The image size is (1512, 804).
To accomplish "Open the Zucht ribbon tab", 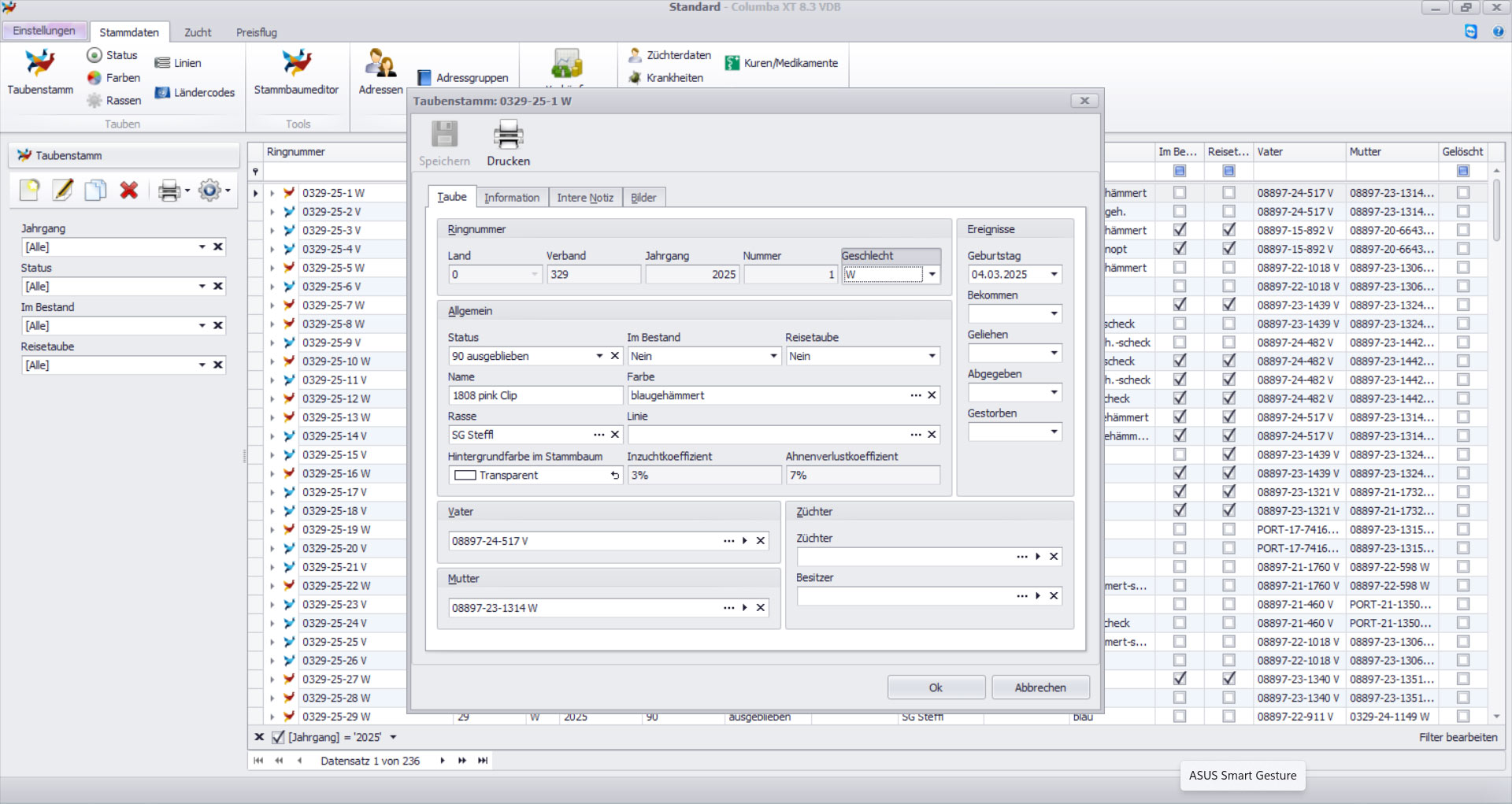I will tap(198, 32).
